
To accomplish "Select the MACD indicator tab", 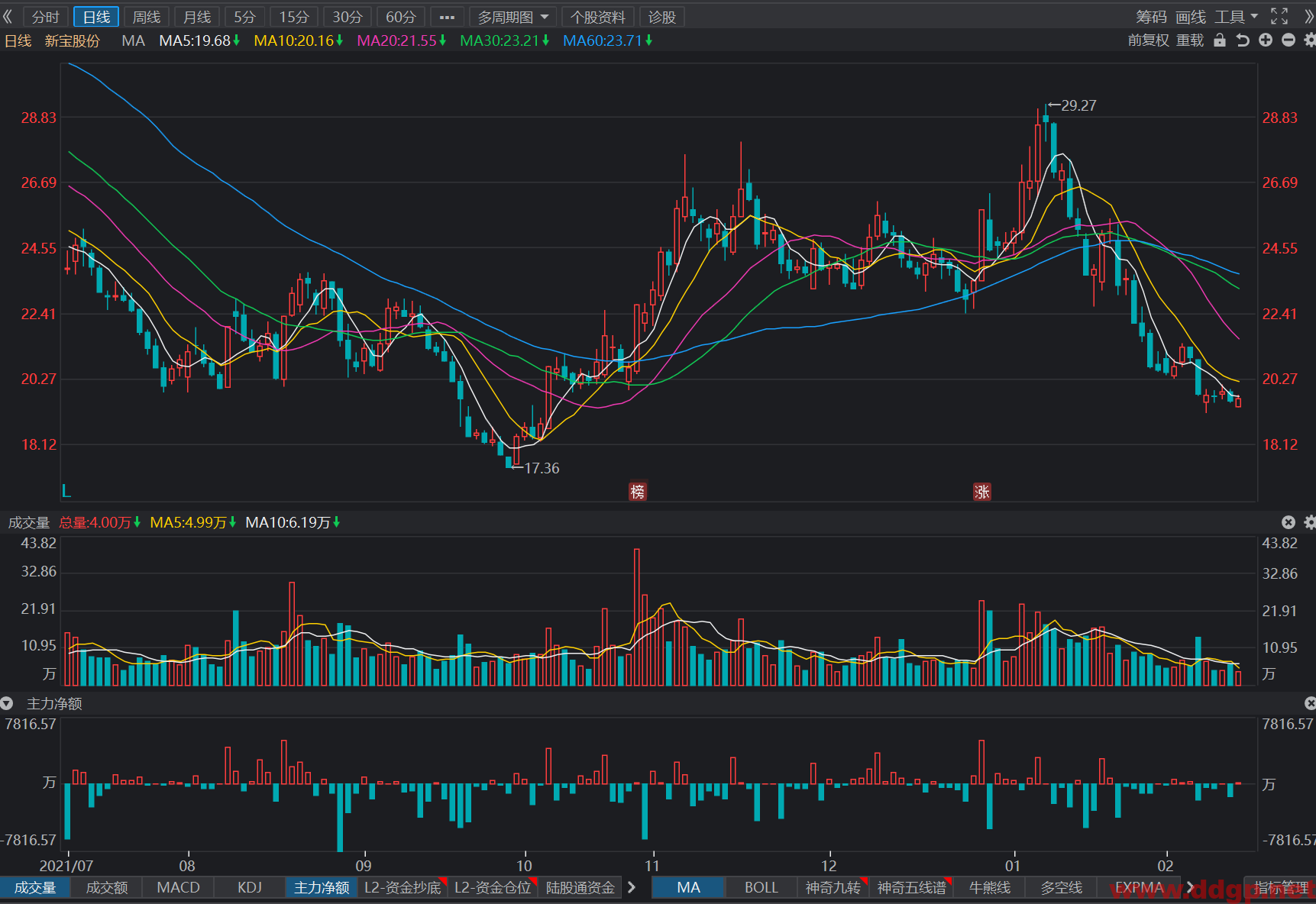I will (x=178, y=887).
